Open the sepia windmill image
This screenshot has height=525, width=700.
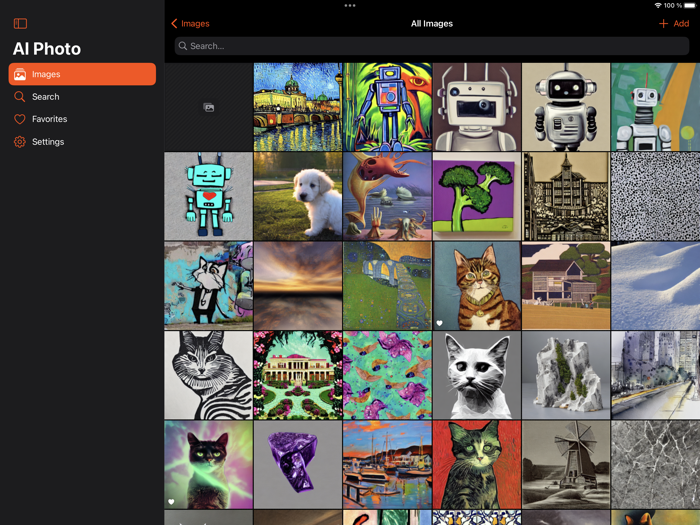click(566, 465)
